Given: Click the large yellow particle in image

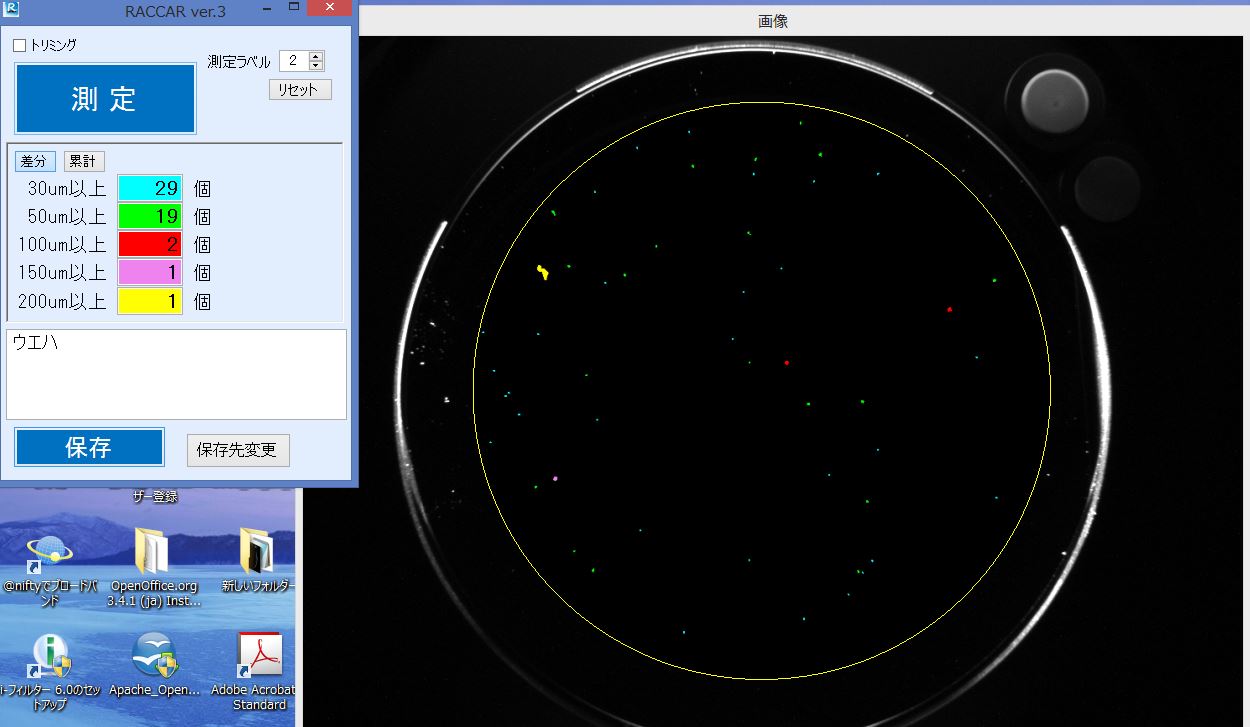Looking at the screenshot, I should [542, 271].
